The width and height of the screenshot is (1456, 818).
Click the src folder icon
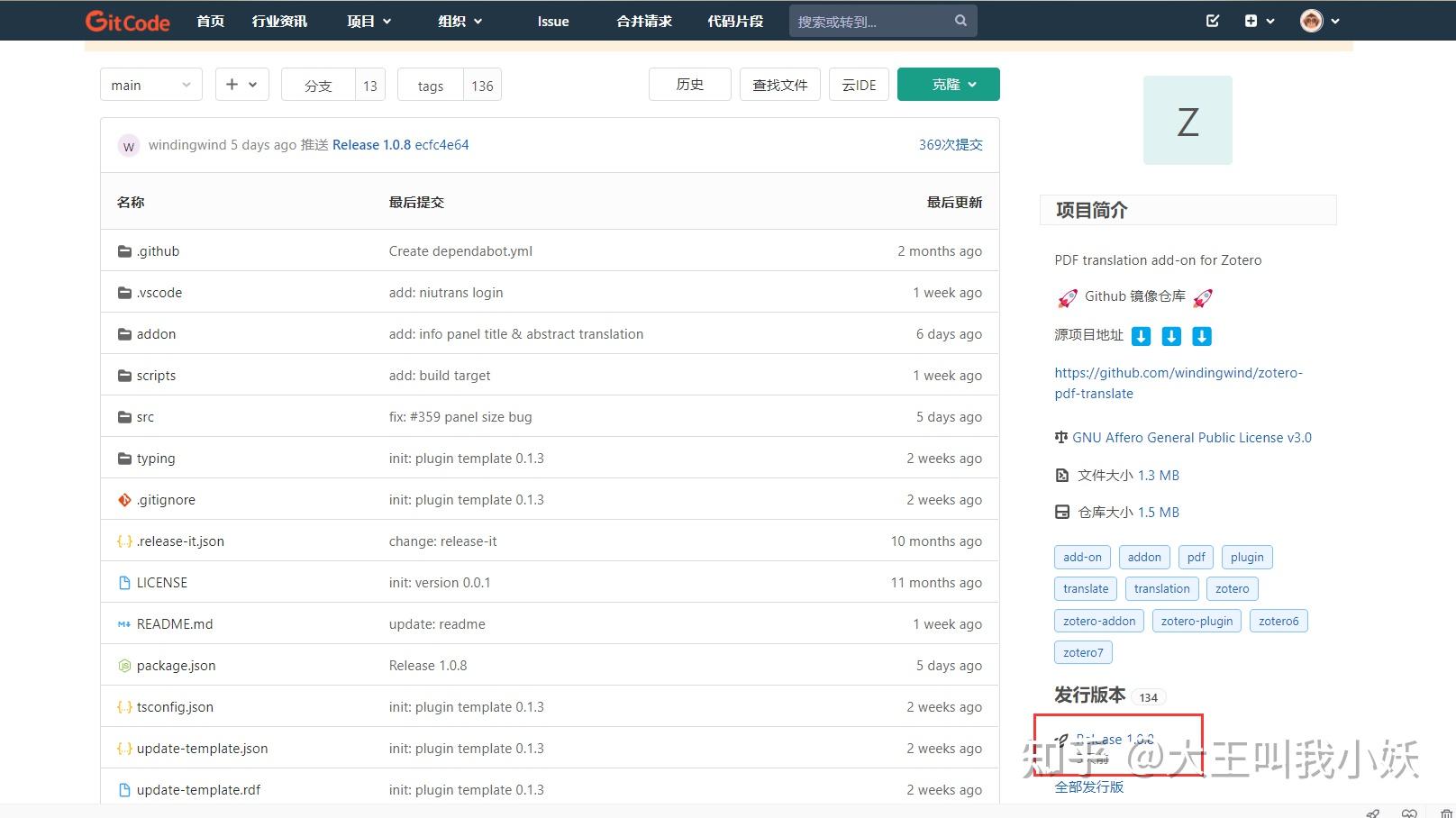124,417
